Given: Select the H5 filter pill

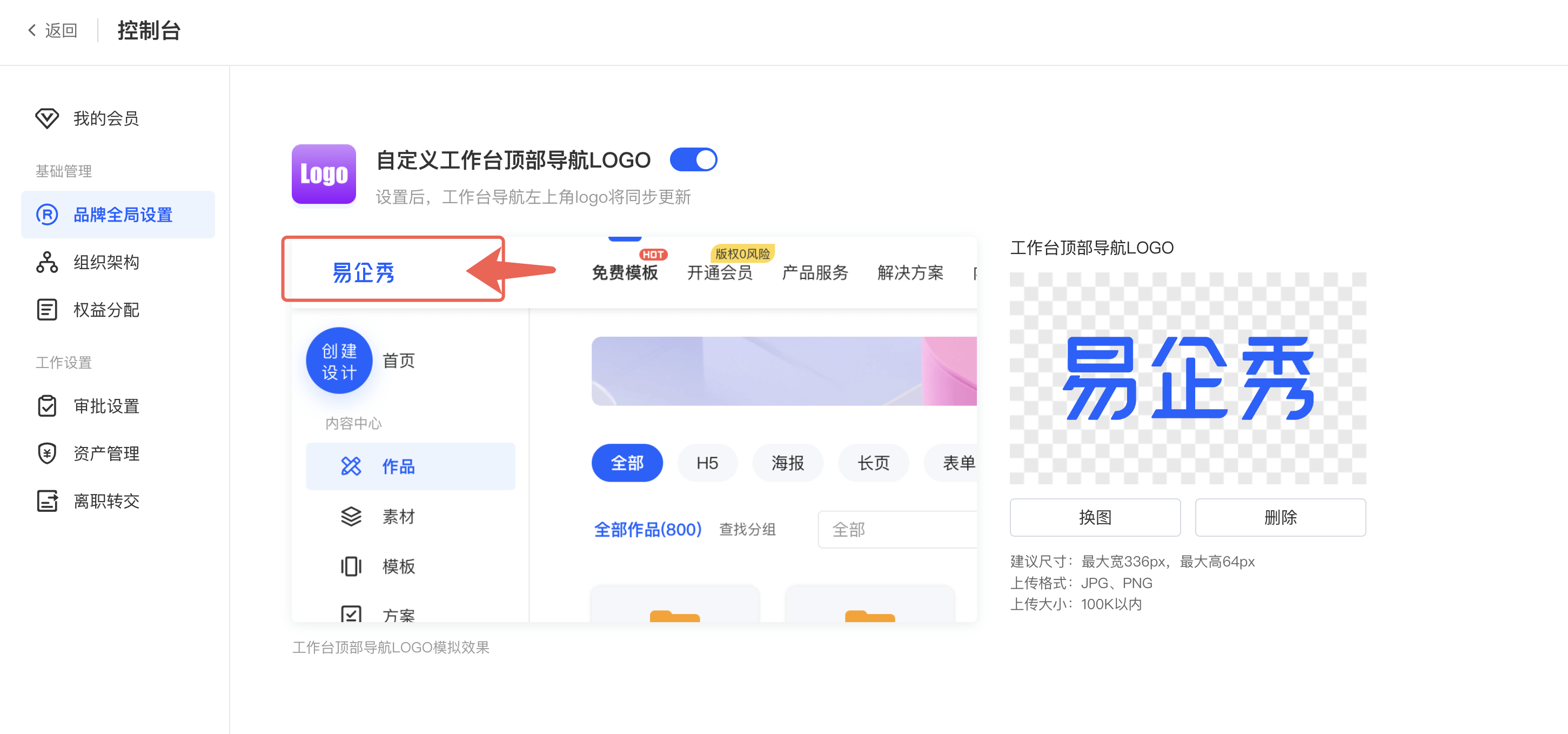Looking at the screenshot, I should (x=707, y=463).
